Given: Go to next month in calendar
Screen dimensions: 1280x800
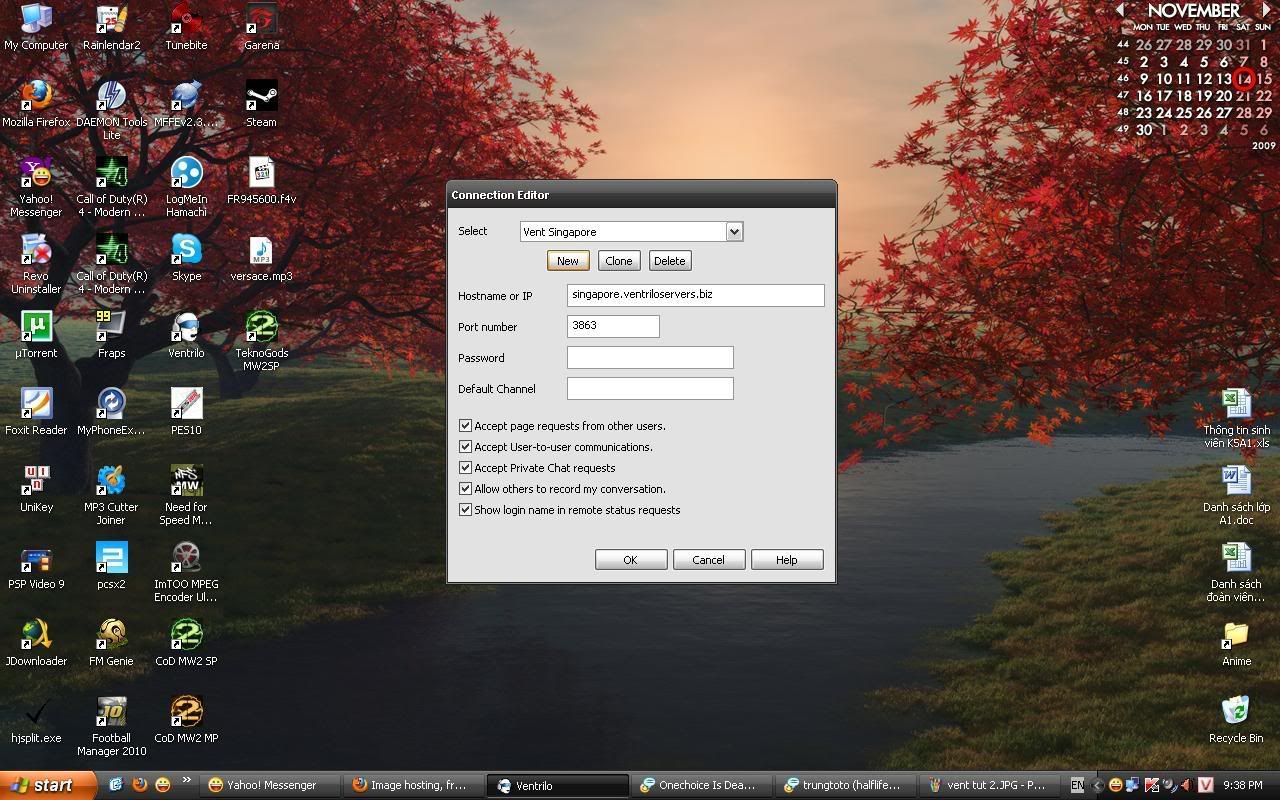Looking at the screenshot, I should tap(1268, 9).
